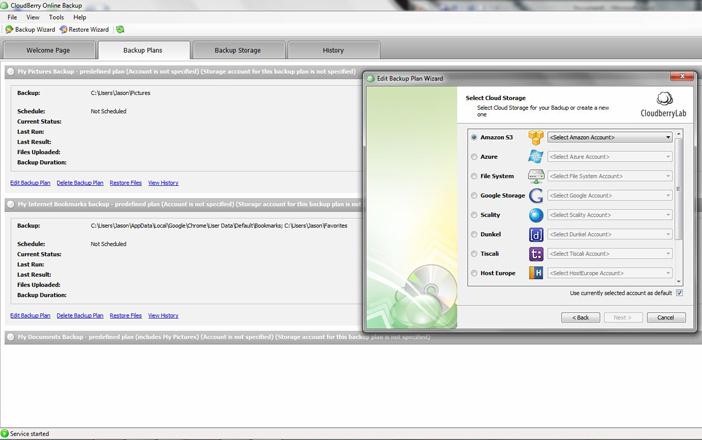Viewport: 702px width, 440px height.
Task: Open the Select Dunkel Account dropdown
Action: pyautogui.click(x=610, y=235)
